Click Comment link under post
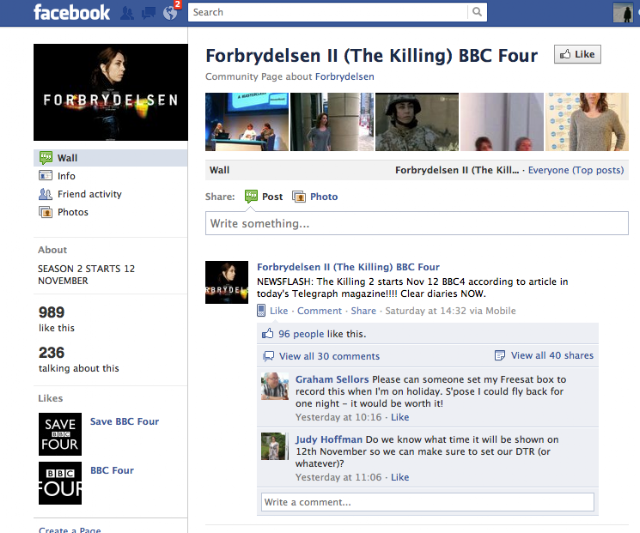 point(319,311)
